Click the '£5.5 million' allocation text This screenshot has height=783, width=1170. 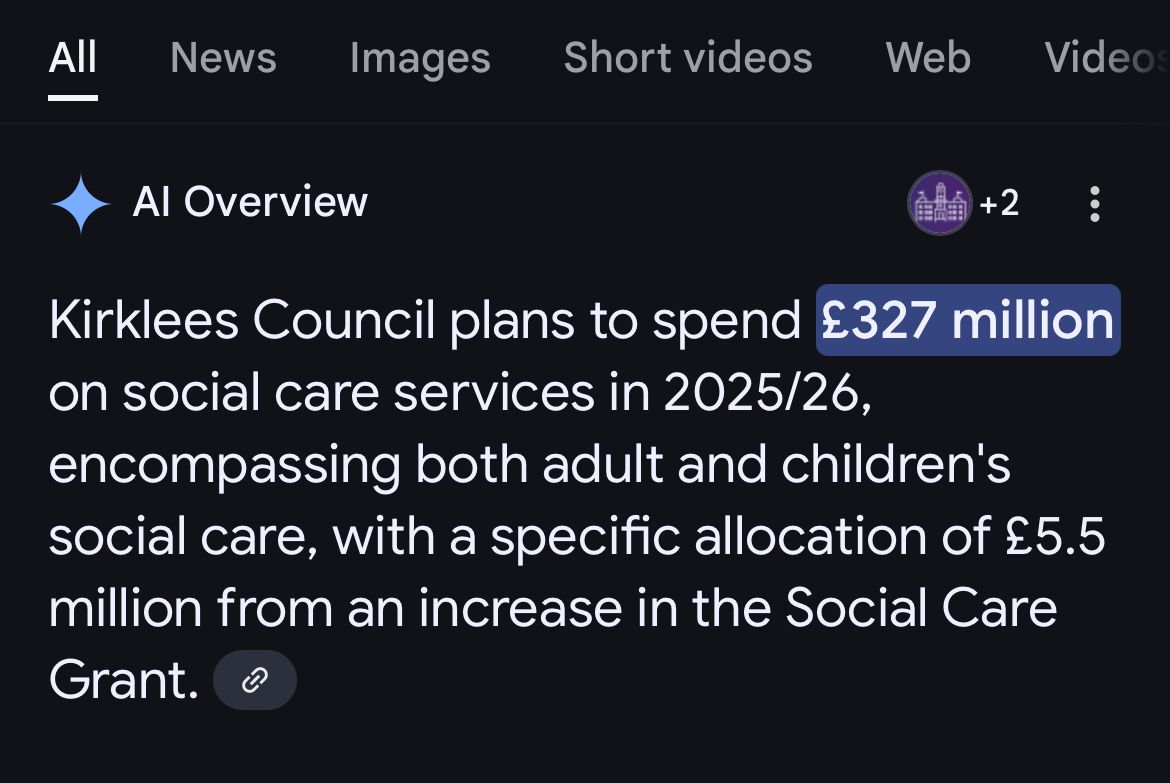1055,537
